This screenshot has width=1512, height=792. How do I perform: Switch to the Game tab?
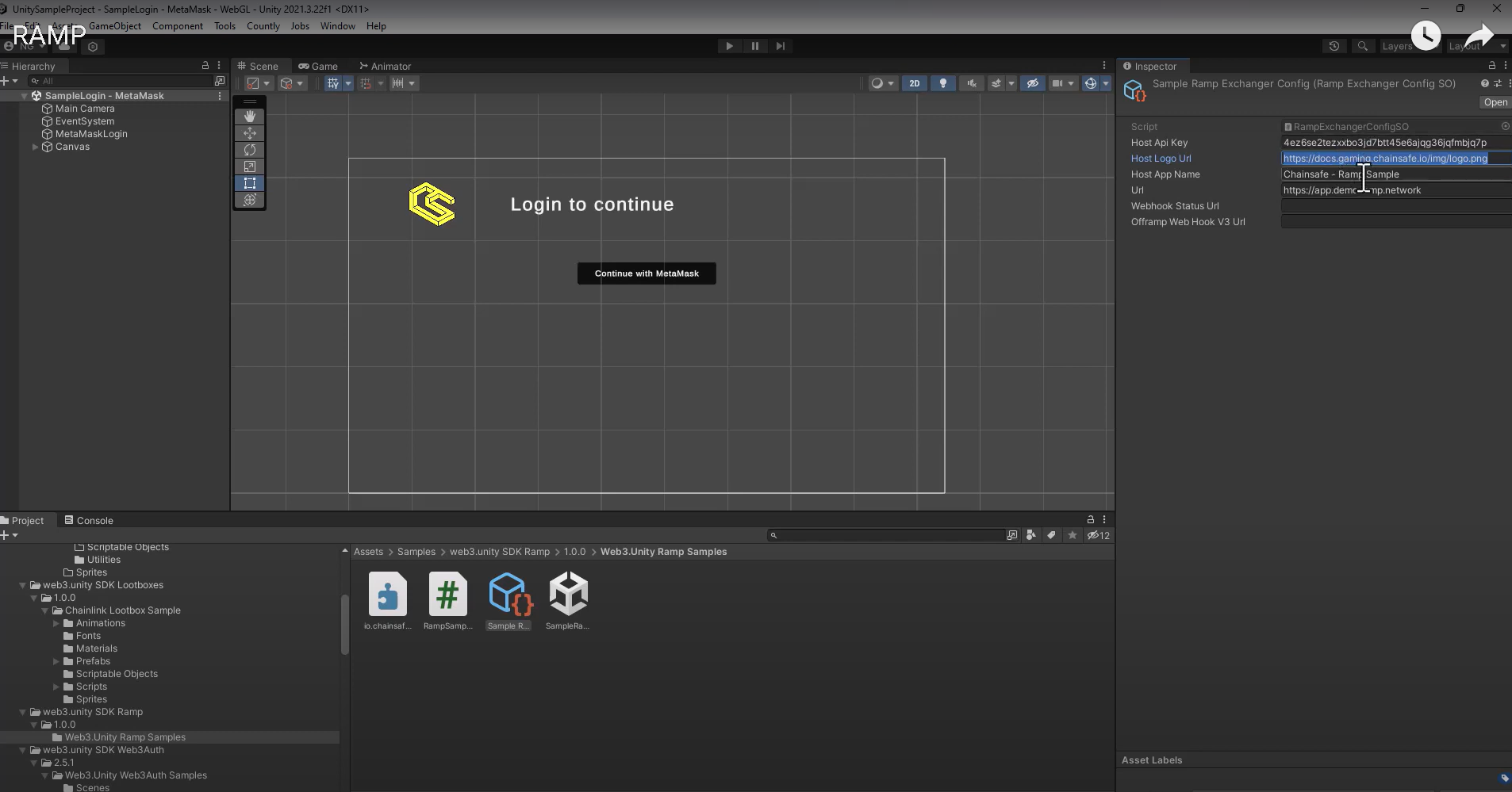point(318,66)
